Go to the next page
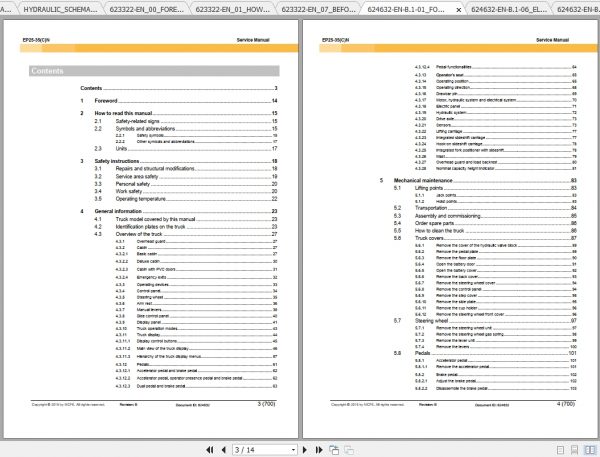Image resolution: width=600 pixels, height=457 pixels. 305,450
